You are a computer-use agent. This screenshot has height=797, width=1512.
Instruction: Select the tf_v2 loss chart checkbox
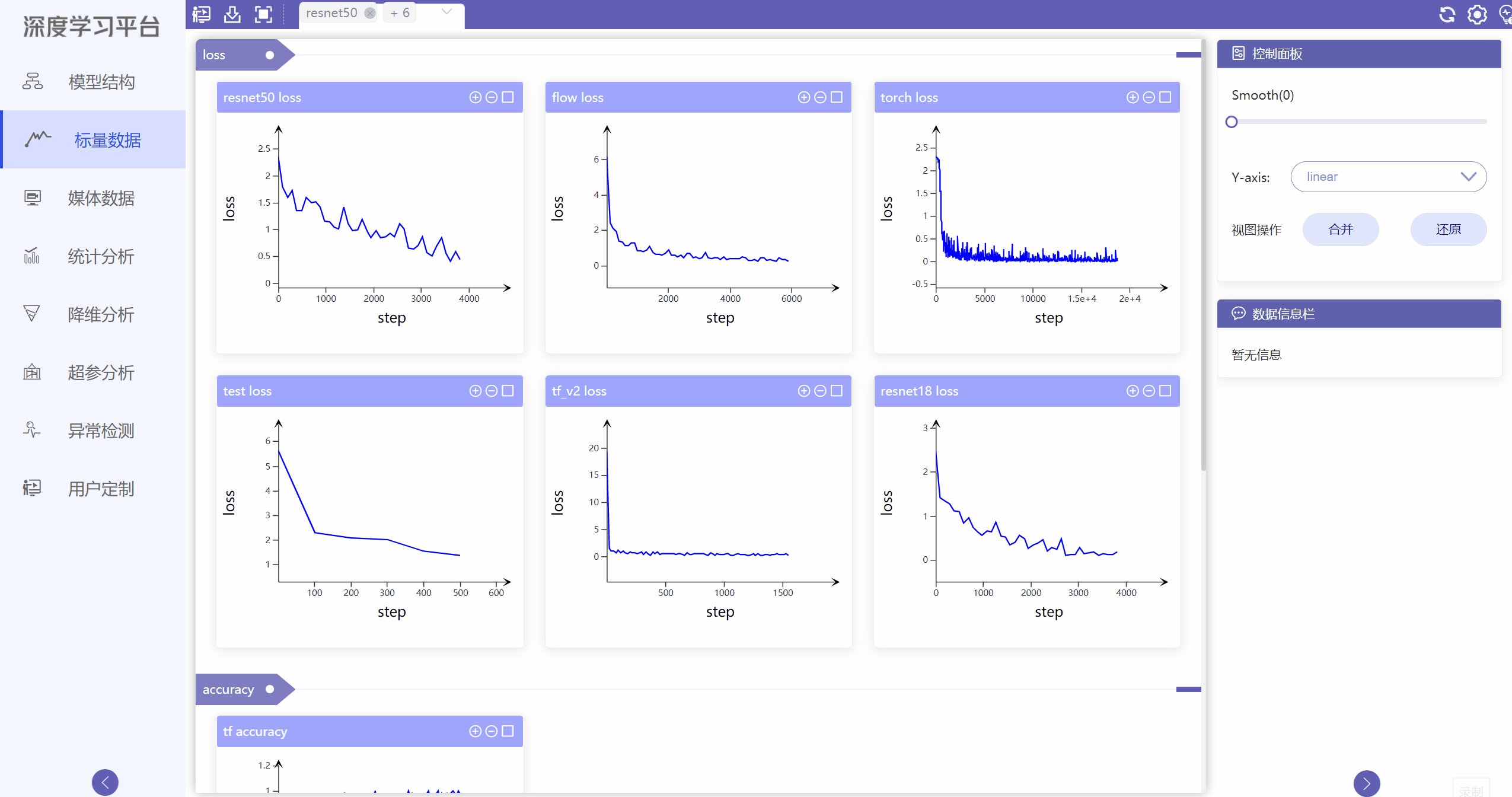[836, 391]
